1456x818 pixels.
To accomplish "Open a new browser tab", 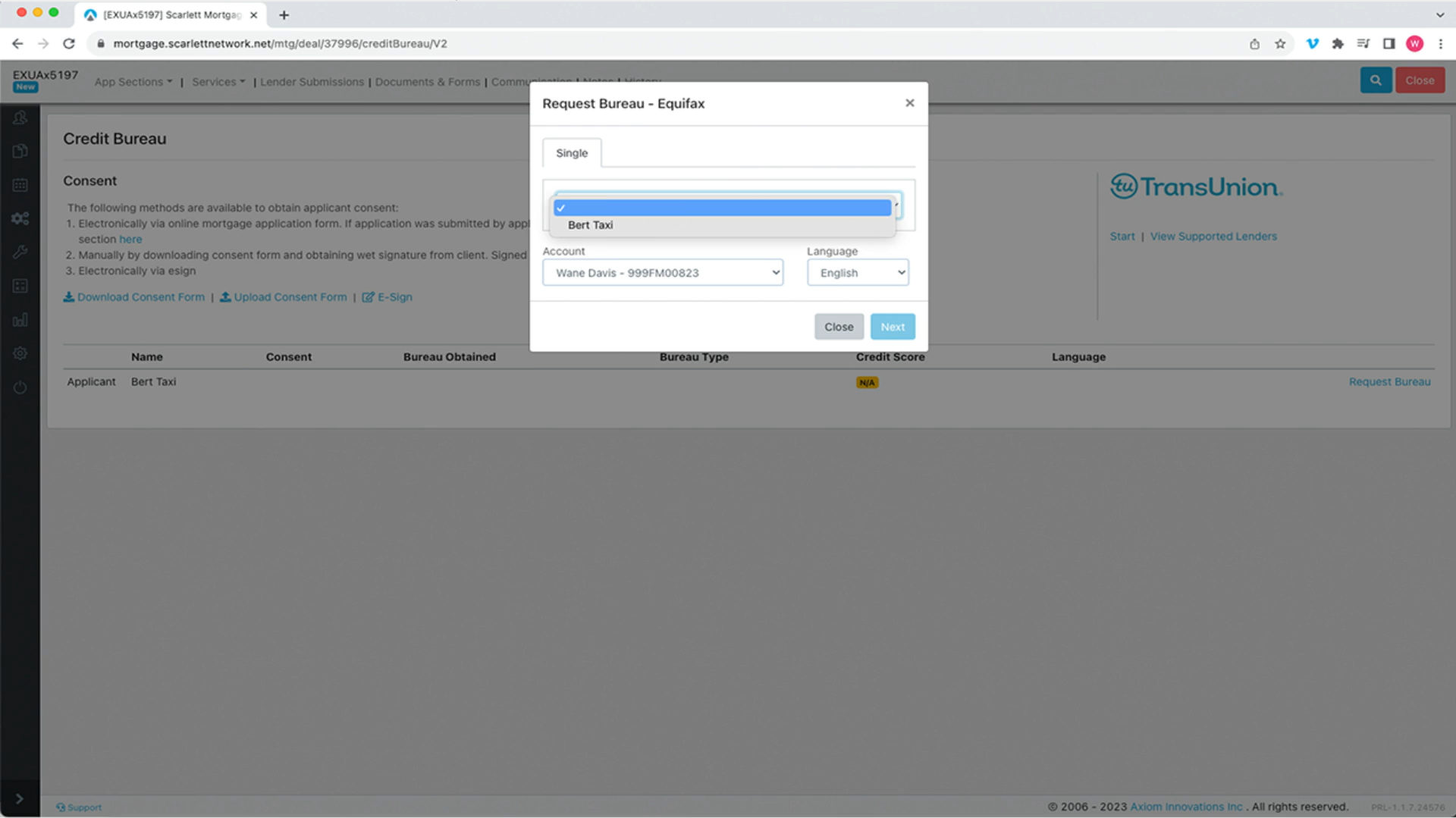I will tap(284, 15).
